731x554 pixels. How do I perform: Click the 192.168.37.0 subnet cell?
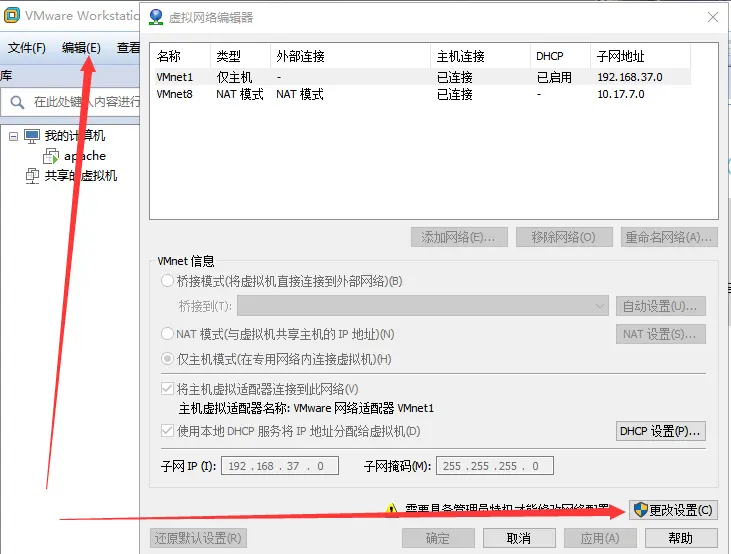[x=630, y=77]
